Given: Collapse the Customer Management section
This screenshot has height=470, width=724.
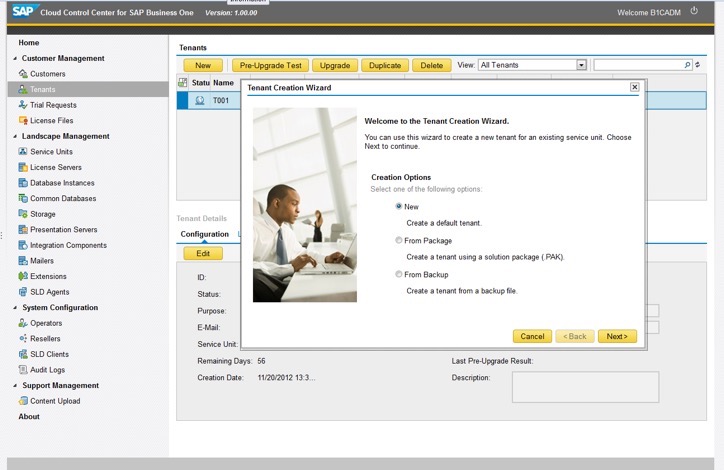Looking at the screenshot, I should [x=15, y=59].
